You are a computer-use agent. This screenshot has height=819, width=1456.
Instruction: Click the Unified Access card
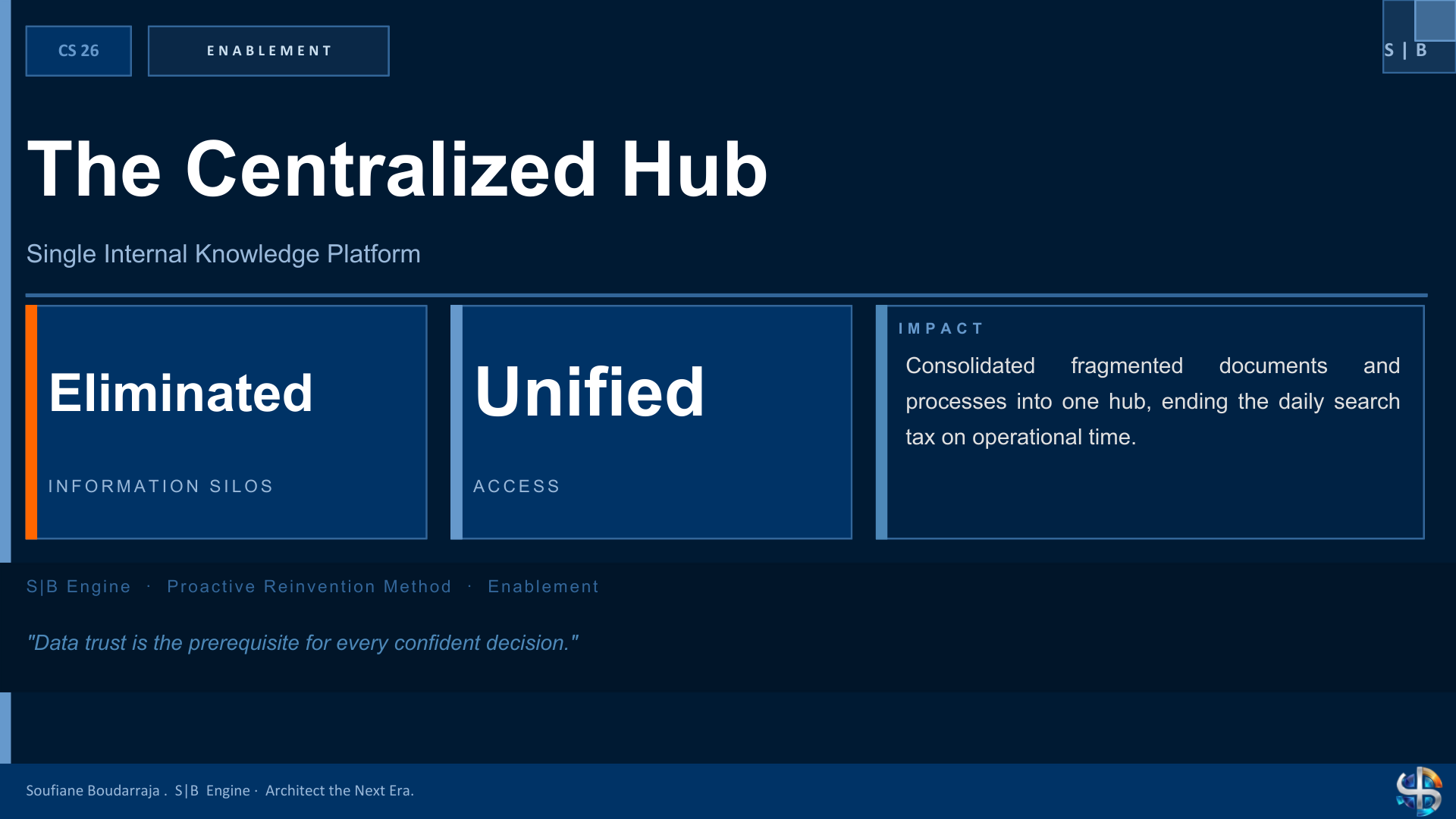651,422
